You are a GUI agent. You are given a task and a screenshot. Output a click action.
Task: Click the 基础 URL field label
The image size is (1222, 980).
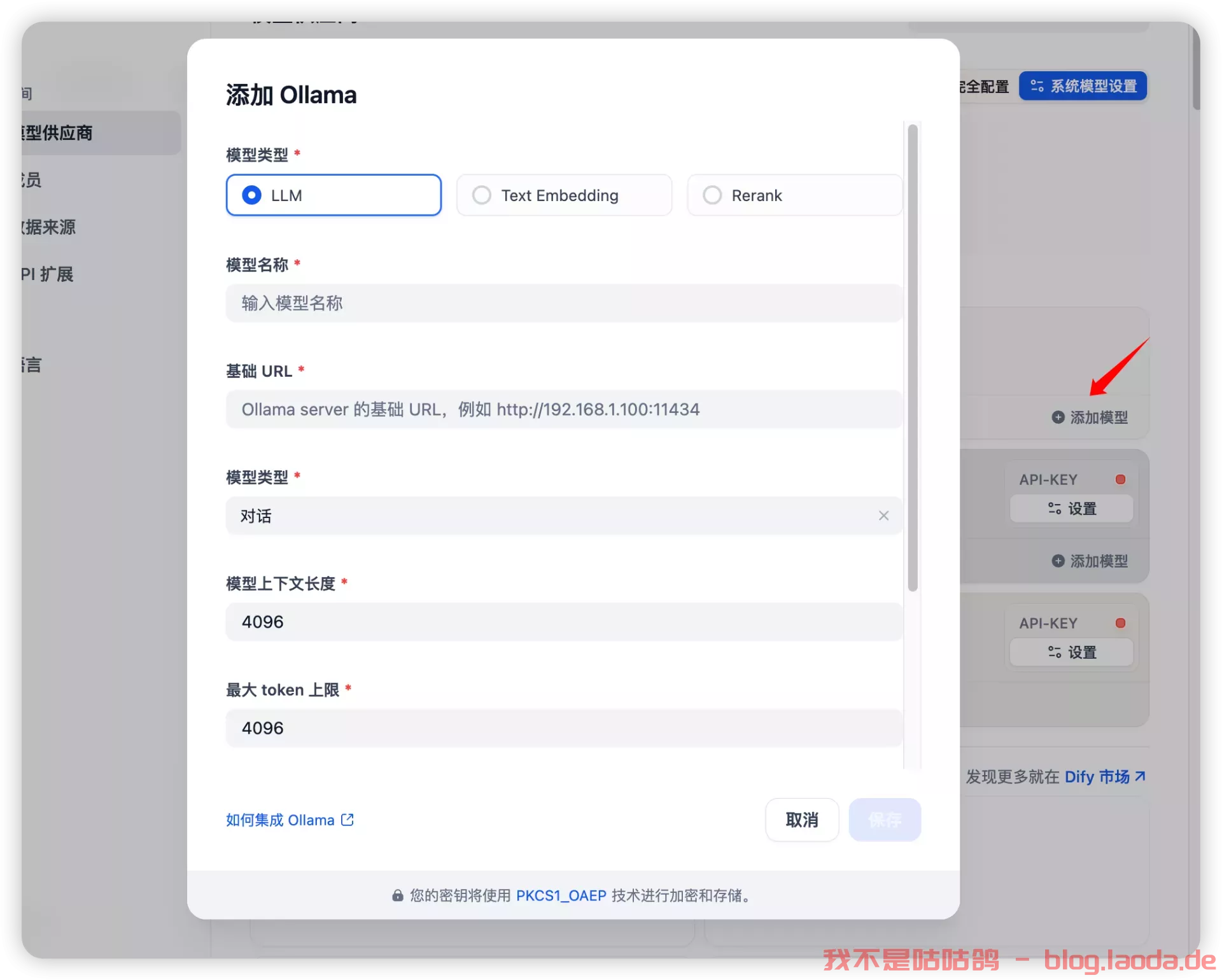coord(259,371)
